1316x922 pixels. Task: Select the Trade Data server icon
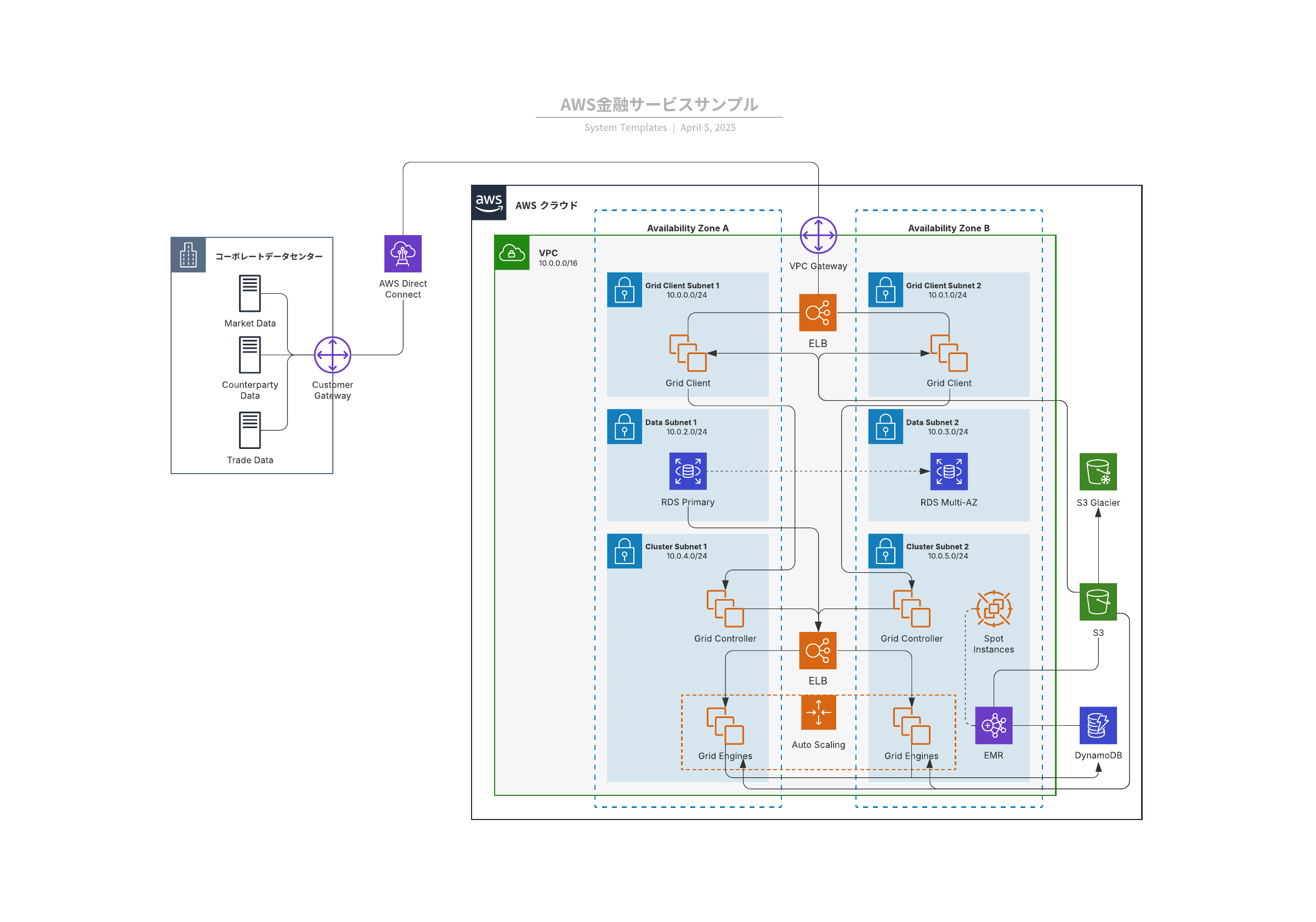250,430
